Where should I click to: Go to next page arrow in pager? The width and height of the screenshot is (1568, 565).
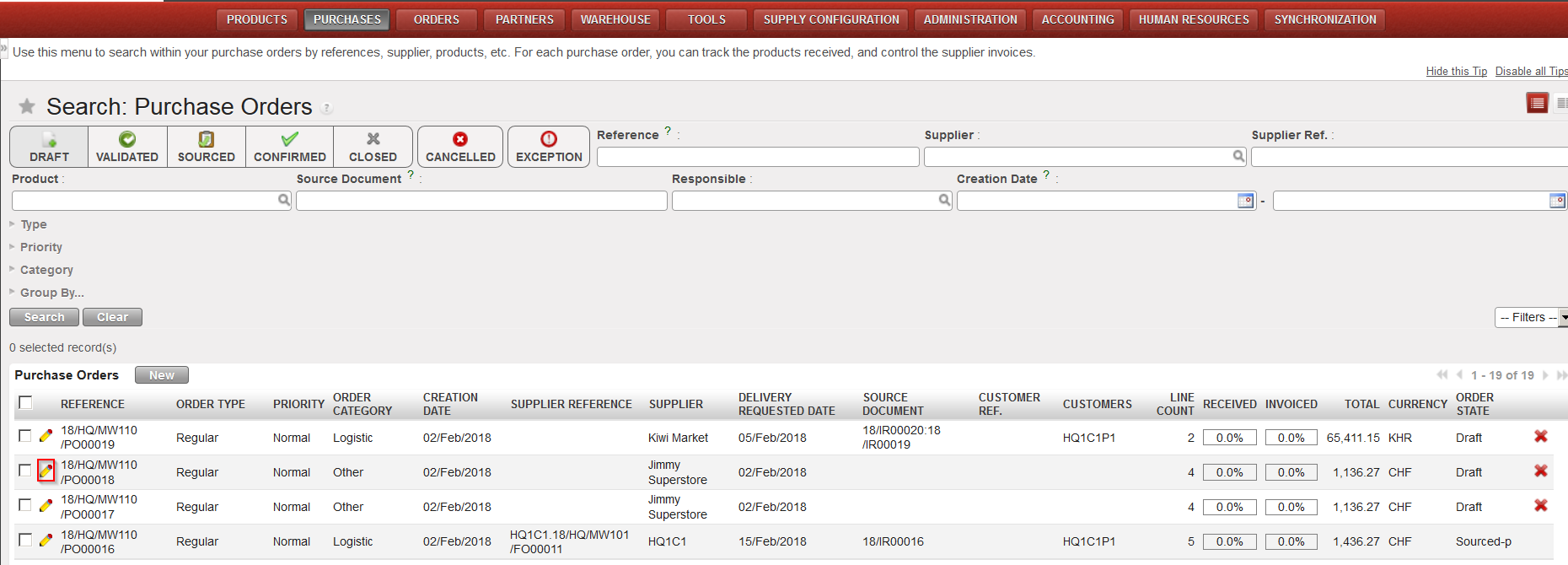click(1545, 375)
